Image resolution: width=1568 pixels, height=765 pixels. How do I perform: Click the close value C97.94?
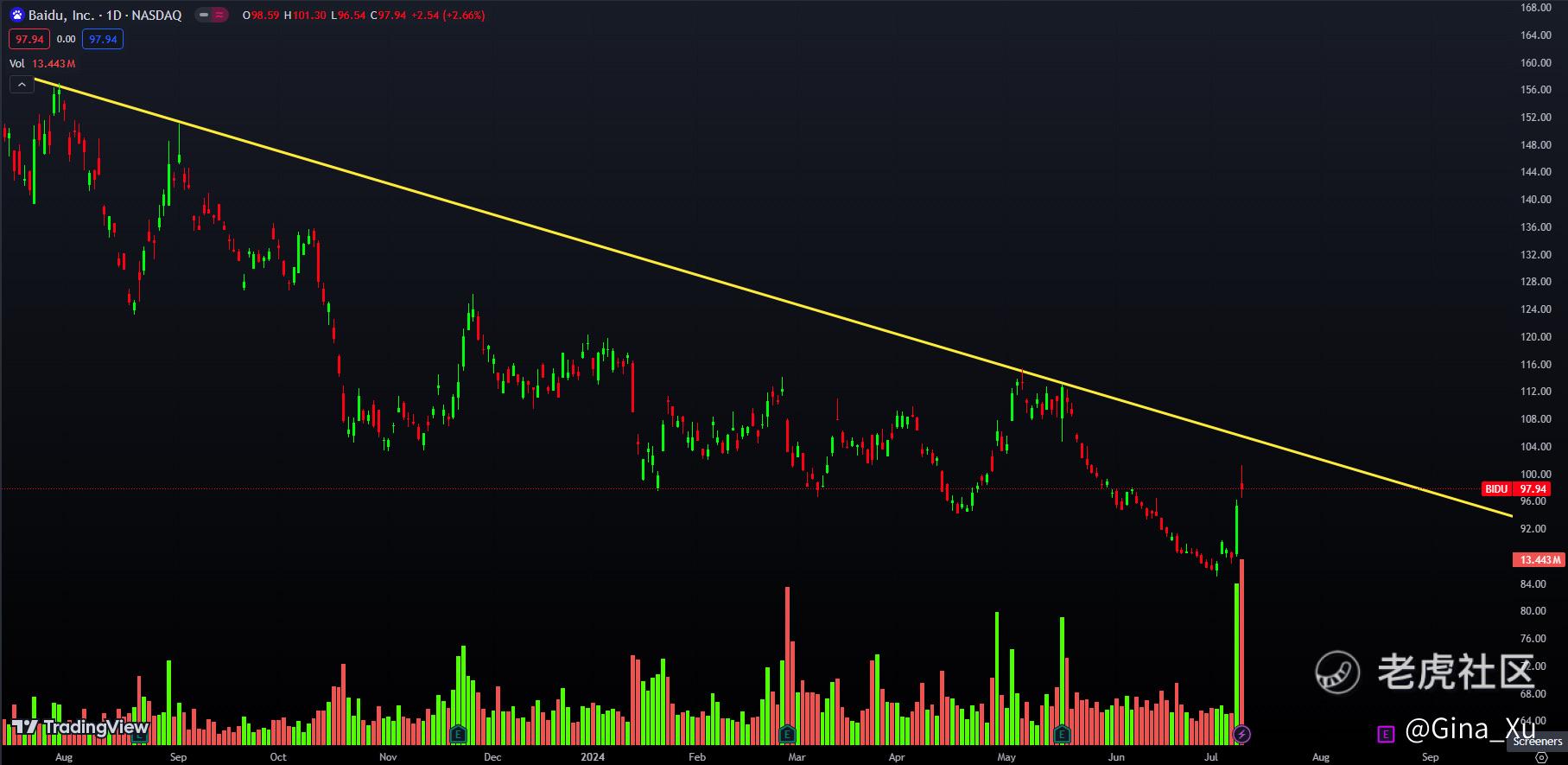pos(389,16)
